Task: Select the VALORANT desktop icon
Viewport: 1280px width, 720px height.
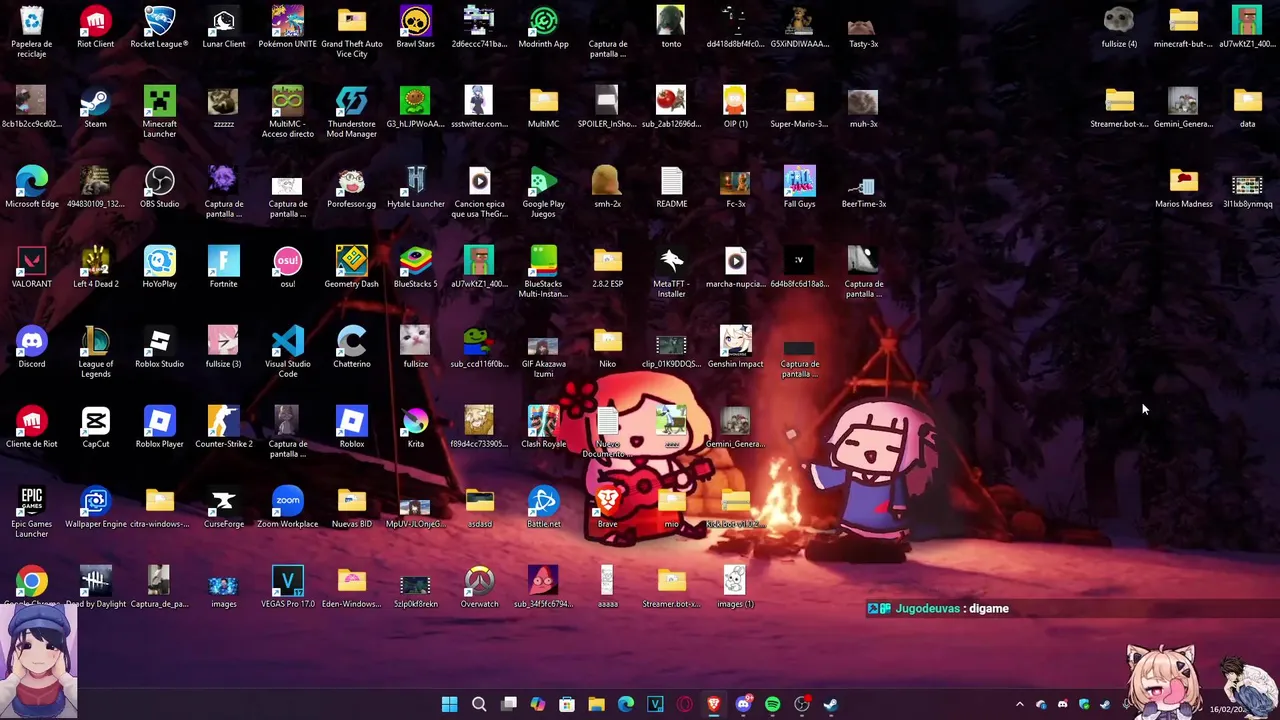Action: coord(32,267)
